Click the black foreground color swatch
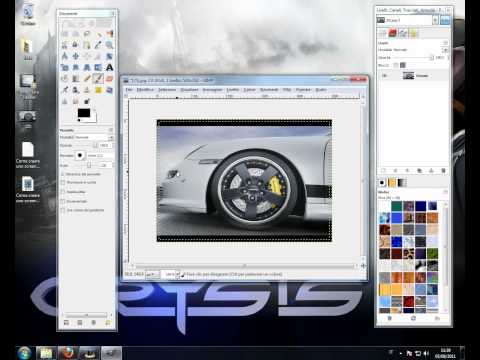 [84, 113]
